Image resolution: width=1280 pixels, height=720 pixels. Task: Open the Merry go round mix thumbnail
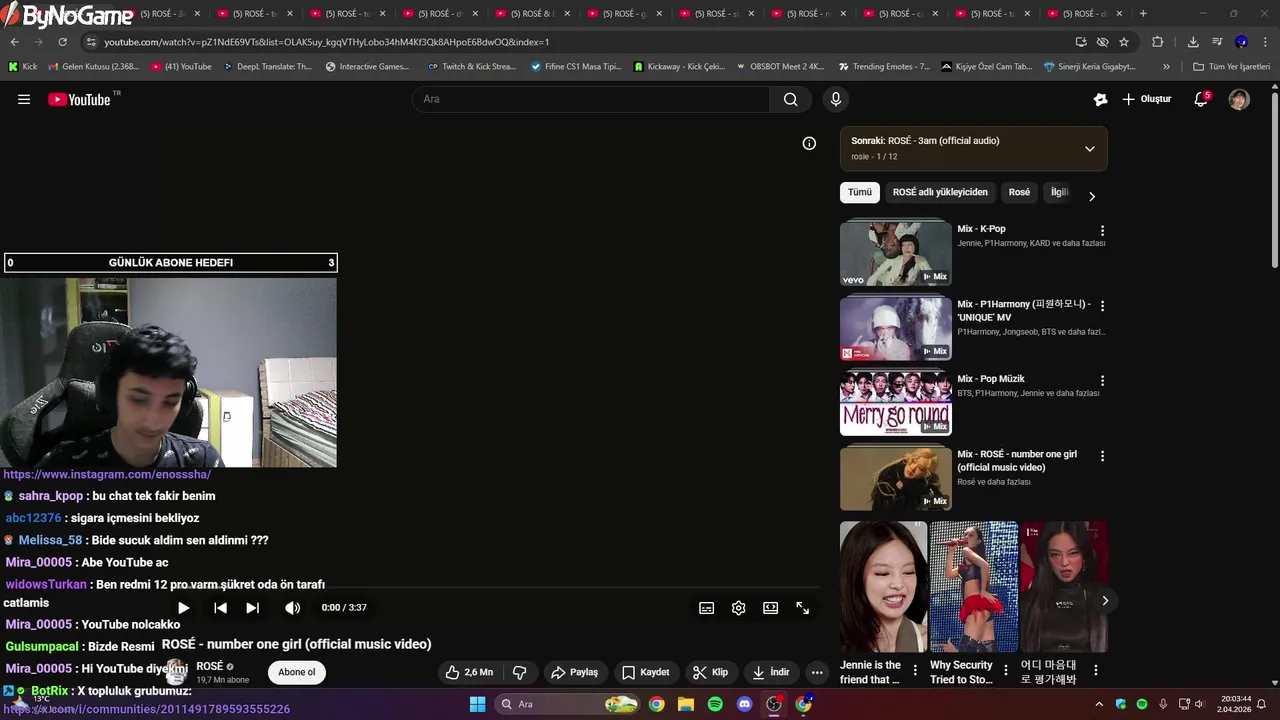(x=895, y=403)
